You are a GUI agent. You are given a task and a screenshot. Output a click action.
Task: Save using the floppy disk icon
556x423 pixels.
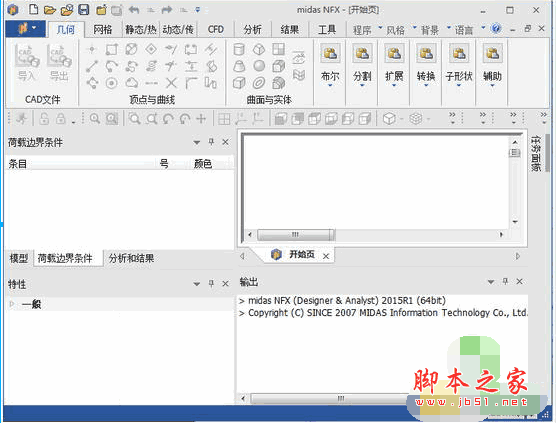click(84, 10)
